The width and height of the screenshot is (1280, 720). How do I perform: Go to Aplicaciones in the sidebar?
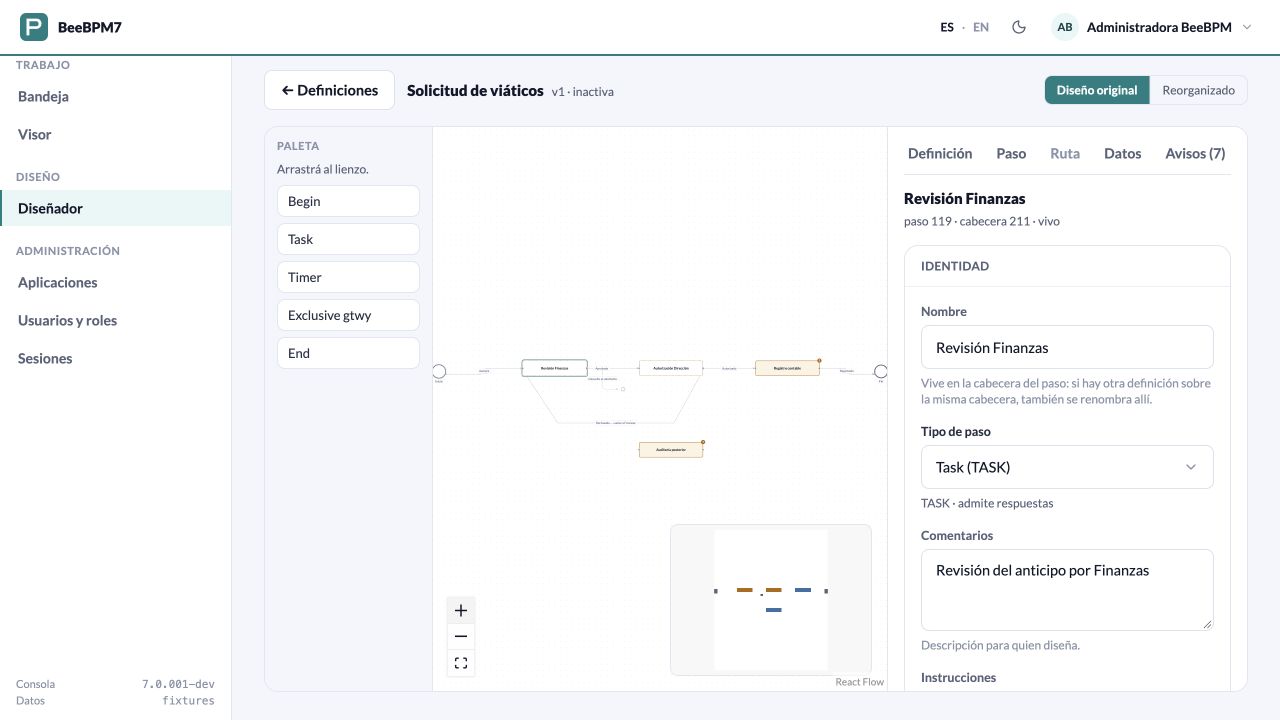click(115, 282)
